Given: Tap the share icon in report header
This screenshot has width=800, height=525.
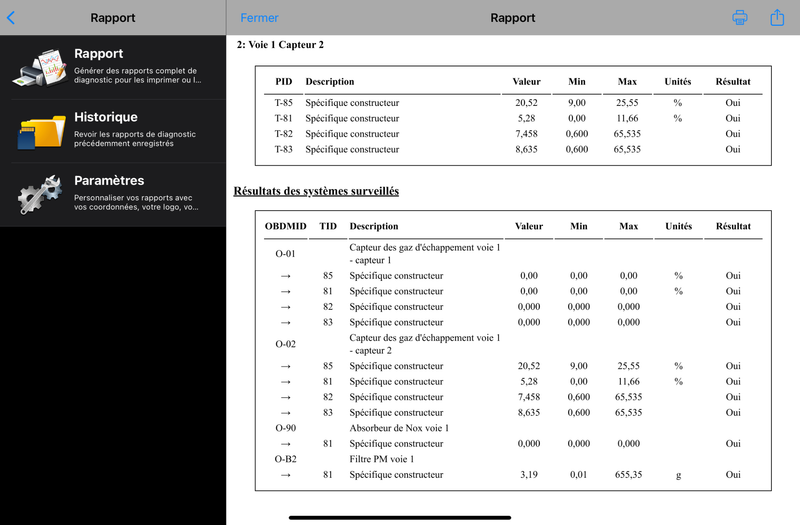Looking at the screenshot, I should tap(777, 17).
